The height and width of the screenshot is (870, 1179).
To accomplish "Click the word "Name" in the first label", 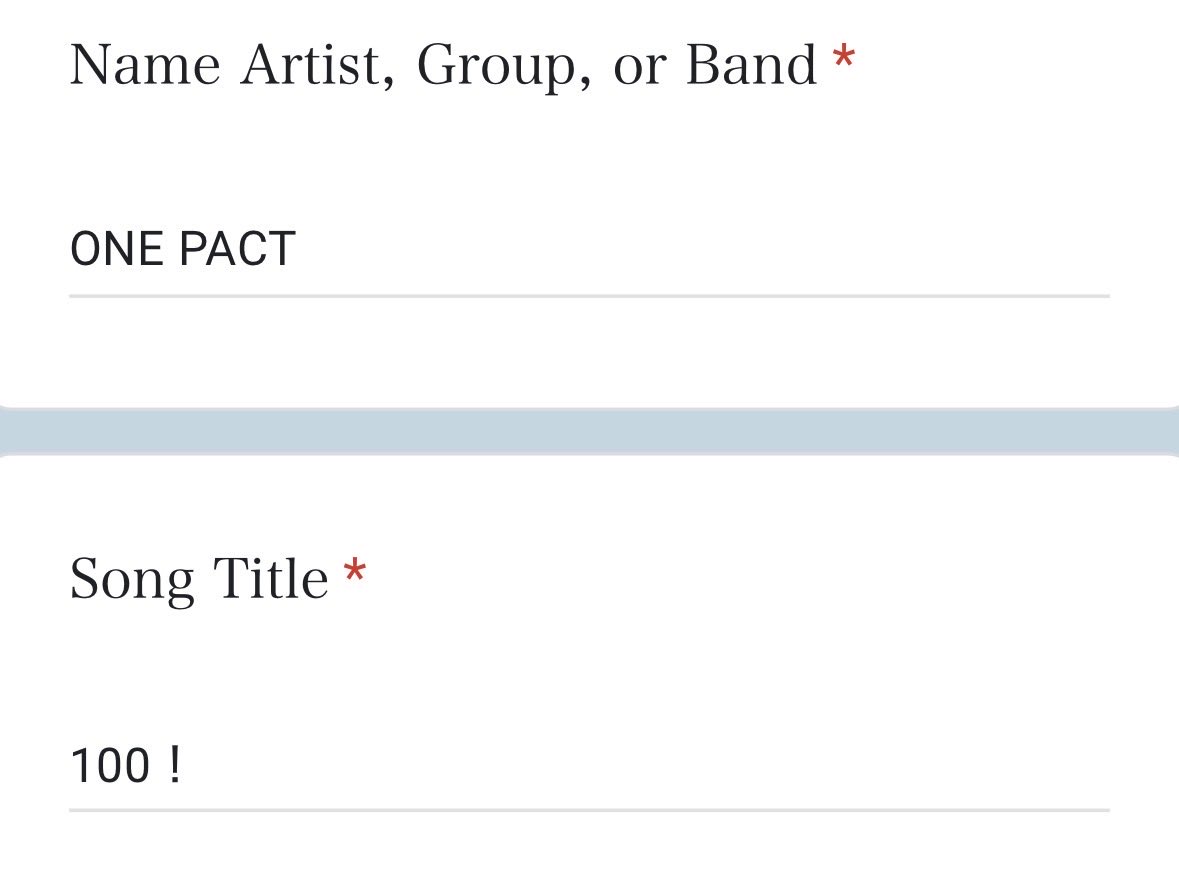I will tap(145, 65).
